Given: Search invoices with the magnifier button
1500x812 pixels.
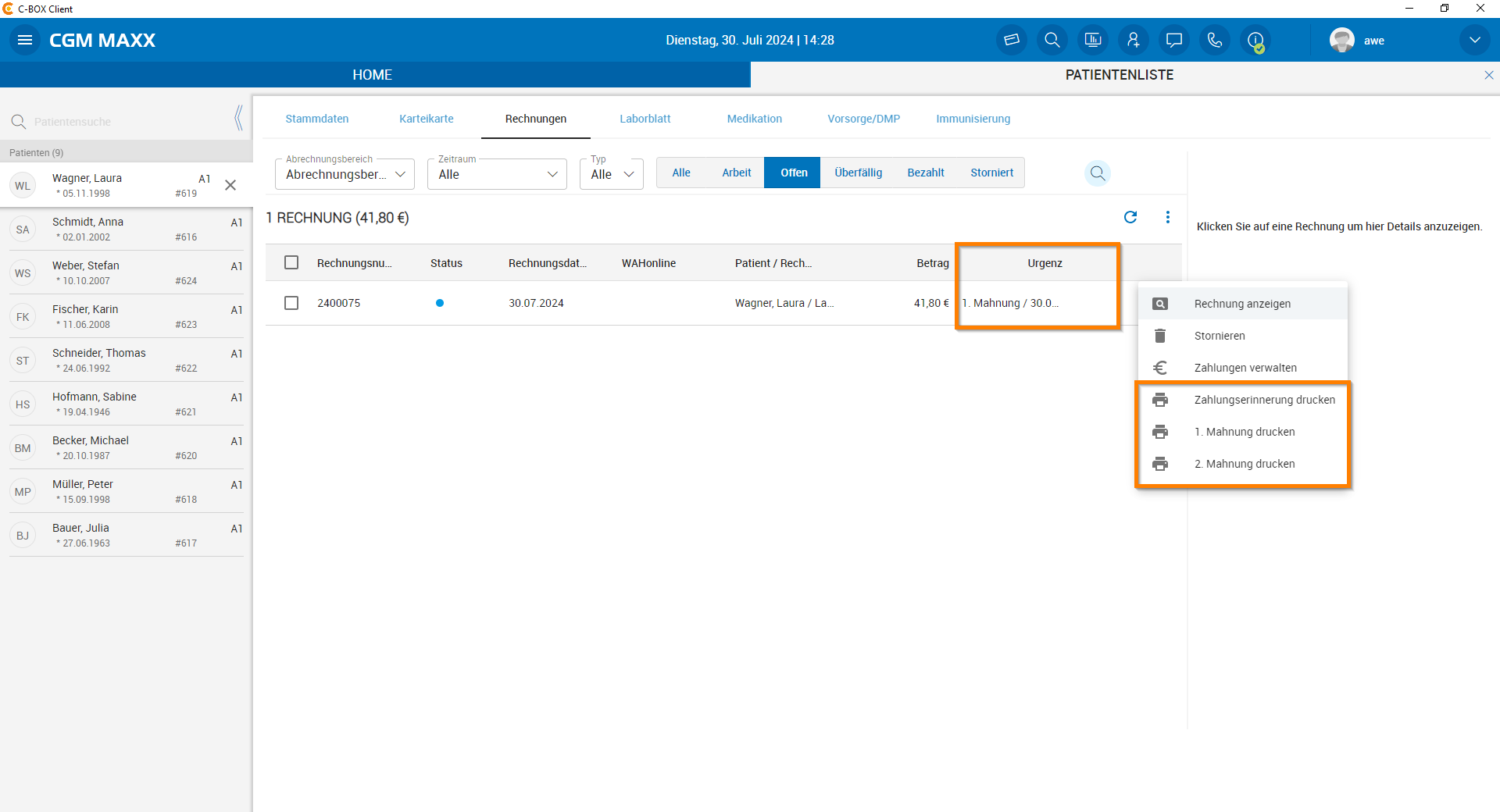Looking at the screenshot, I should point(1098,173).
